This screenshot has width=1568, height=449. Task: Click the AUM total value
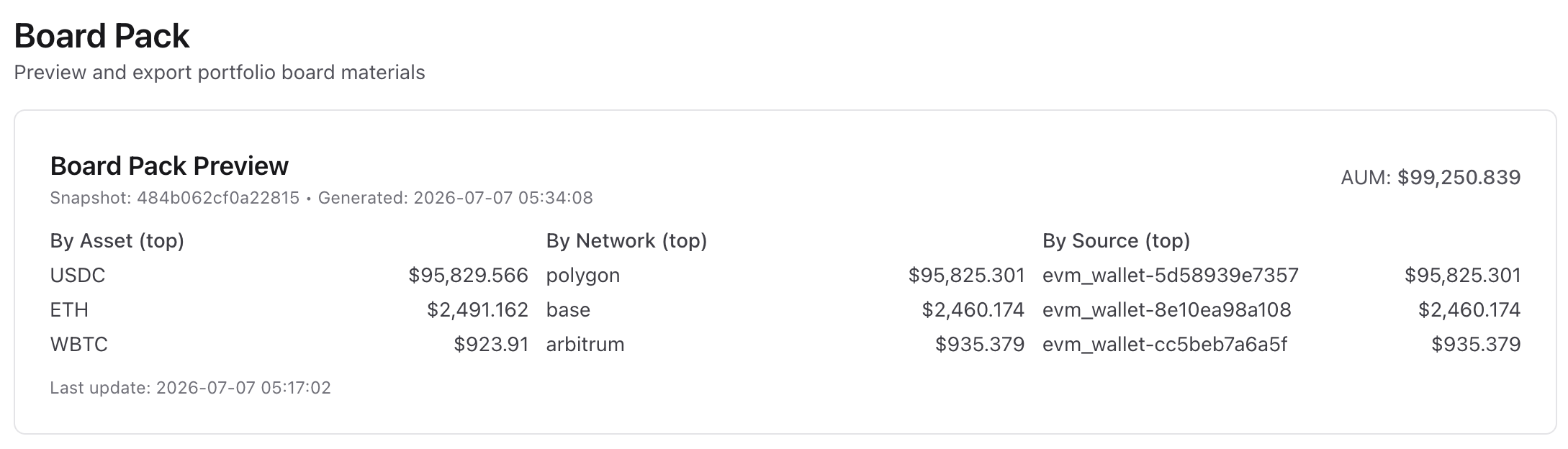click(1430, 178)
